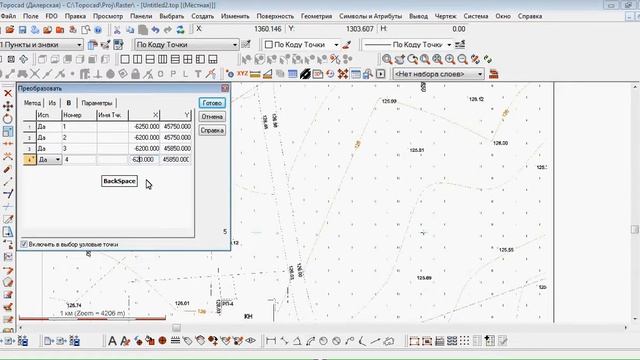Select the Scale tool in the left toolbar

click(8, 131)
